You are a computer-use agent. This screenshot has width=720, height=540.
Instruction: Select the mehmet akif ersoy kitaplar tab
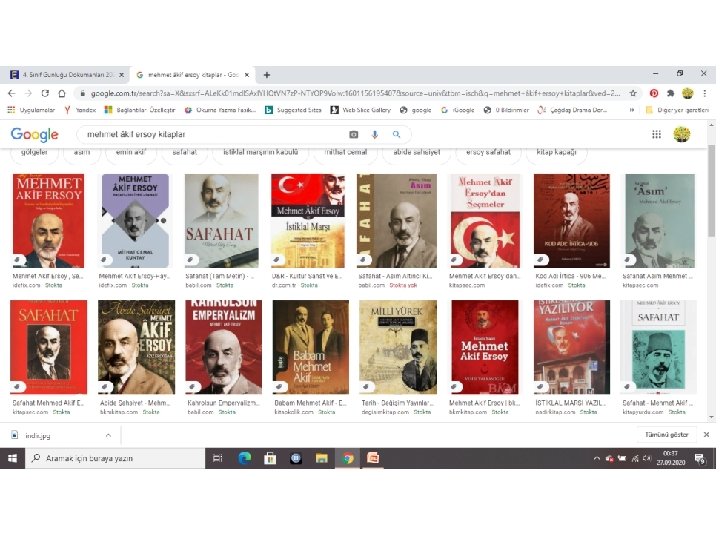click(193, 74)
